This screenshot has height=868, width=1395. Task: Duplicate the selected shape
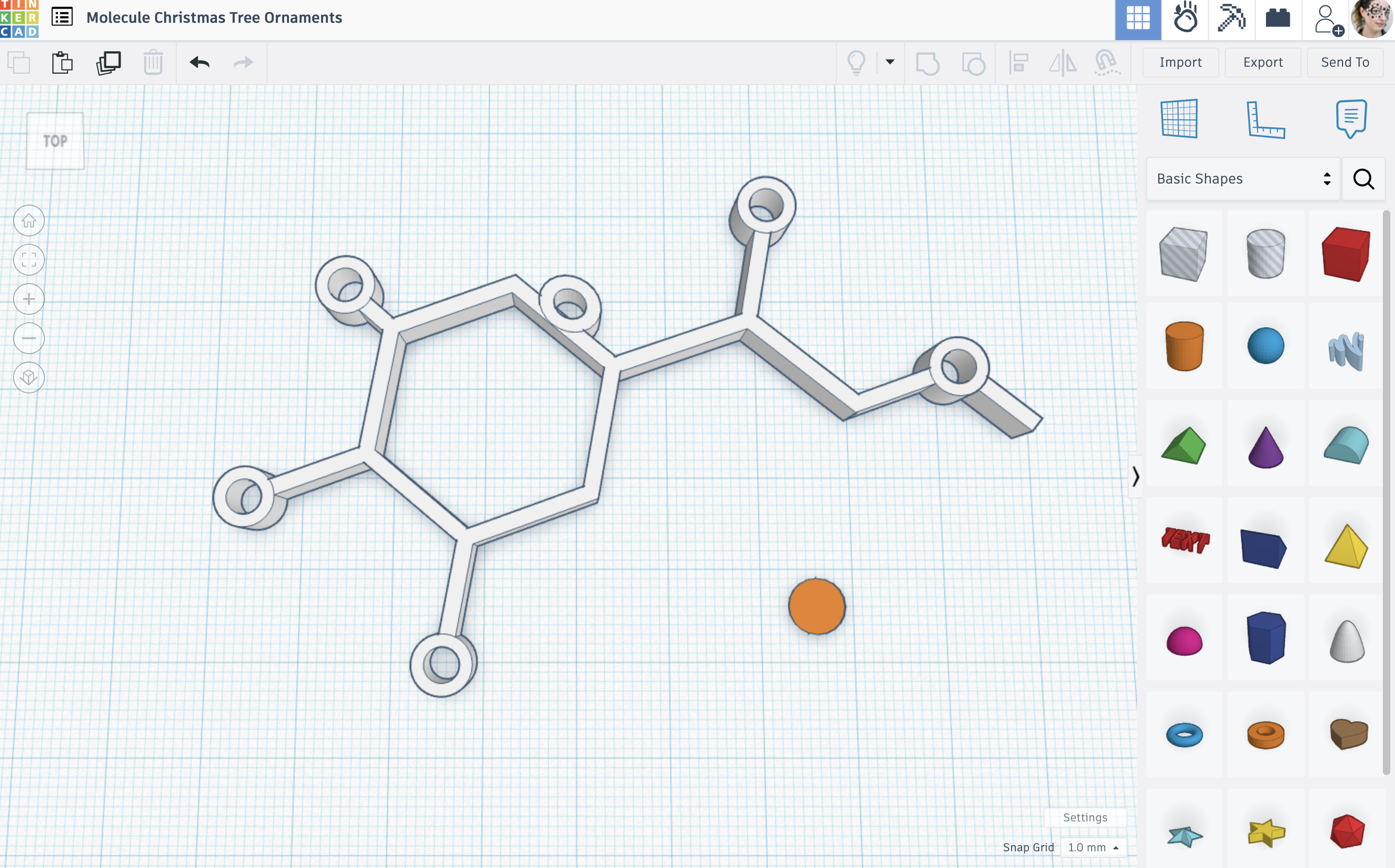pyautogui.click(x=109, y=62)
